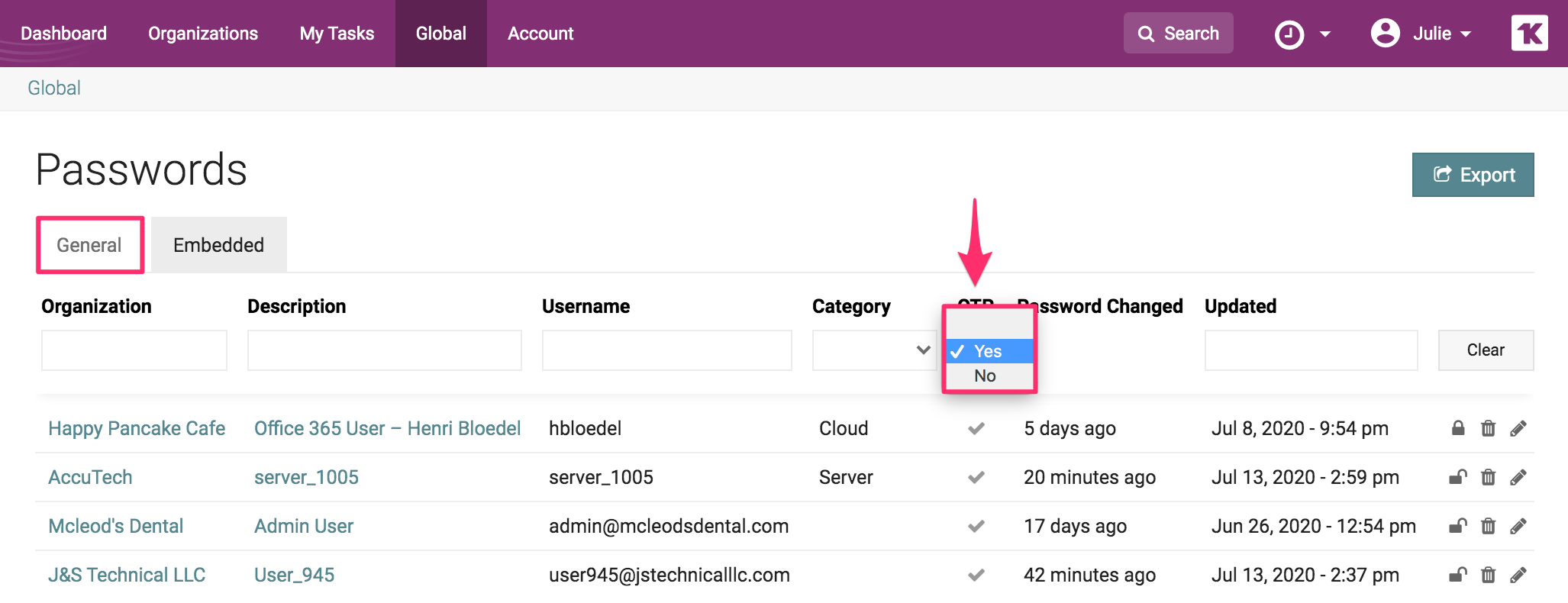The height and width of the screenshot is (603, 1568).
Task: Click the trash icon for Happy Pancake Cafe
Action: coord(1488,428)
